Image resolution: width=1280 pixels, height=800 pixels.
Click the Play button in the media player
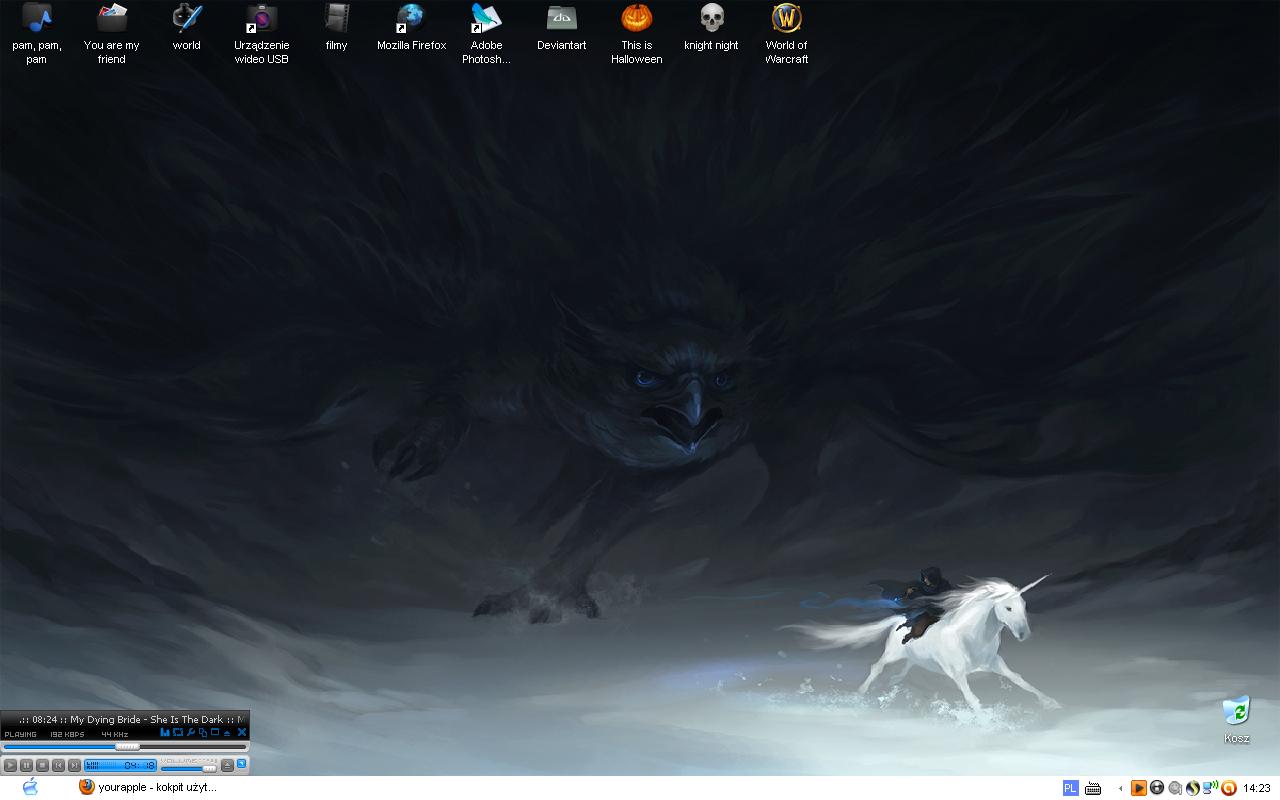(x=10, y=765)
